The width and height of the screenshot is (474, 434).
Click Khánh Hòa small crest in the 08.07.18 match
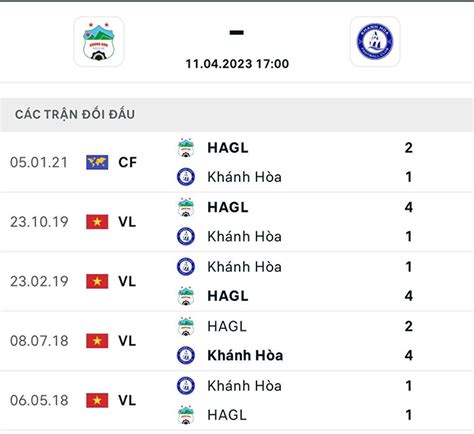tap(186, 355)
